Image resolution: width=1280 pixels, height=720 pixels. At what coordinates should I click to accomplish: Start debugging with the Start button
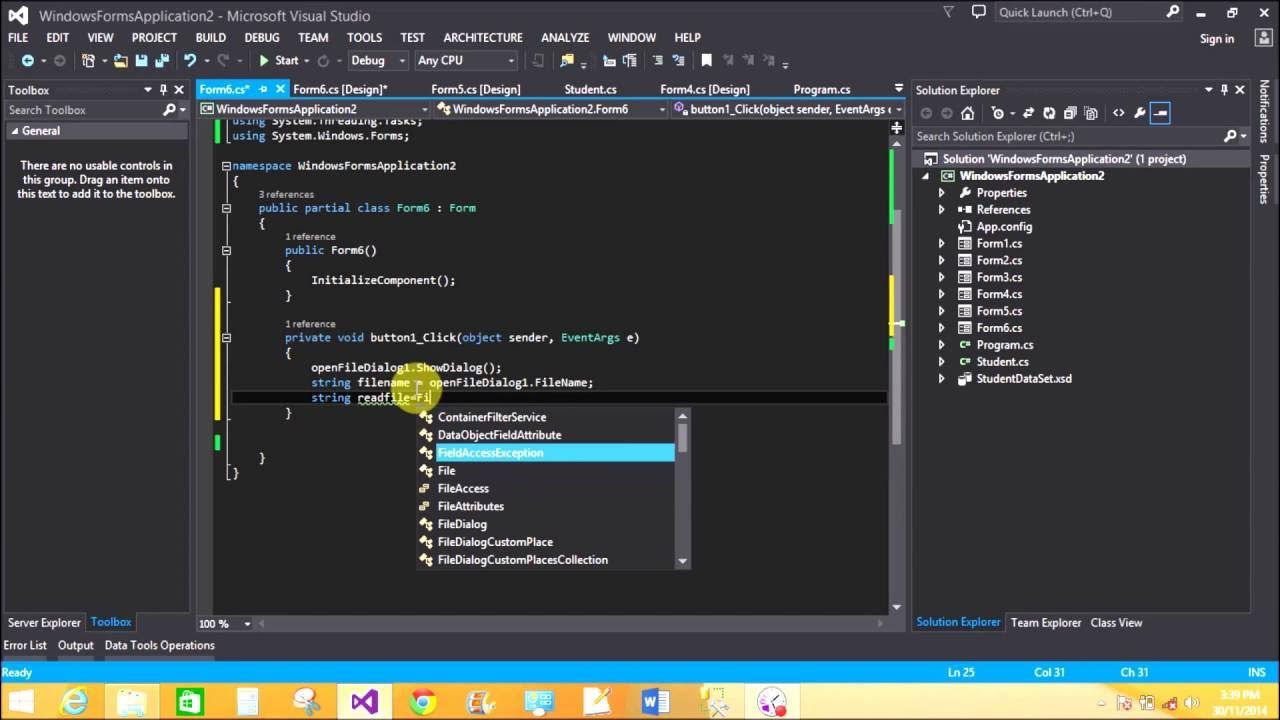(278, 61)
